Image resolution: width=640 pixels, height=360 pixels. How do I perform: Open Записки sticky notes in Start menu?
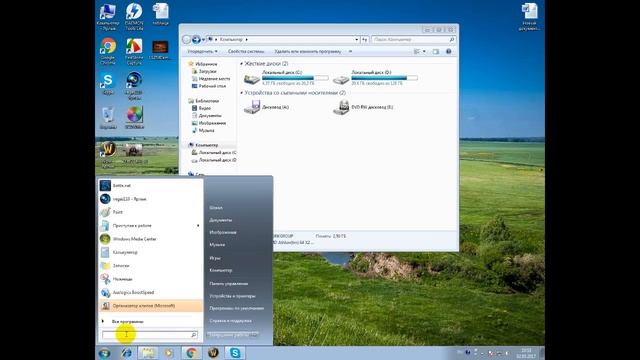coord(151,266)
